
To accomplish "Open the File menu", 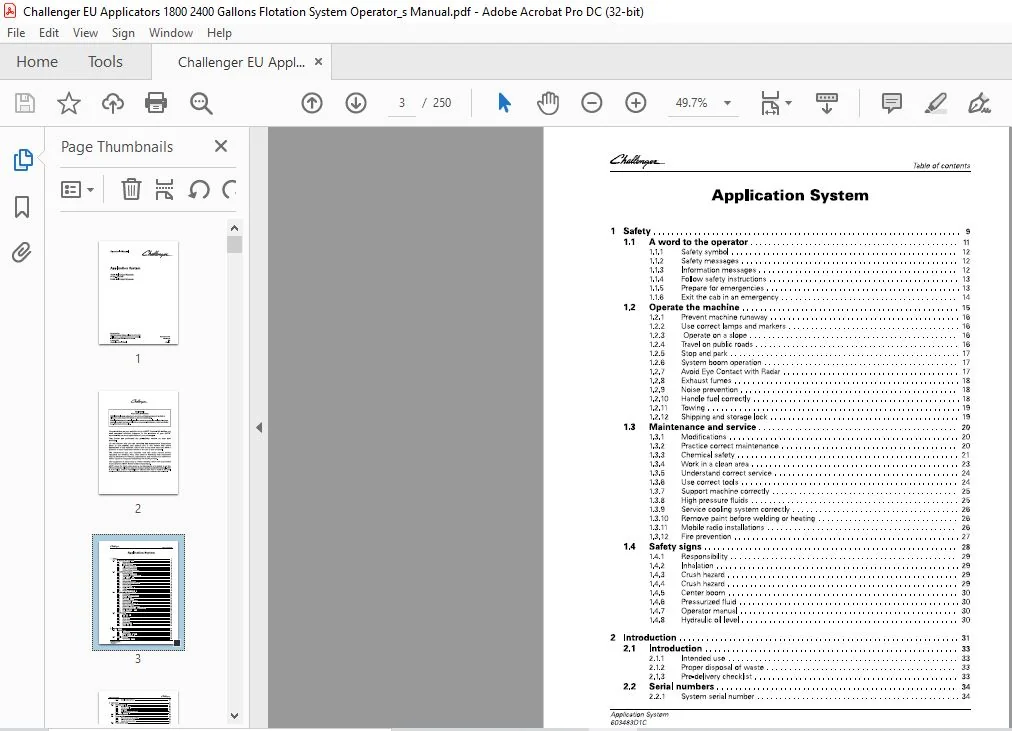I will point(16,33).
